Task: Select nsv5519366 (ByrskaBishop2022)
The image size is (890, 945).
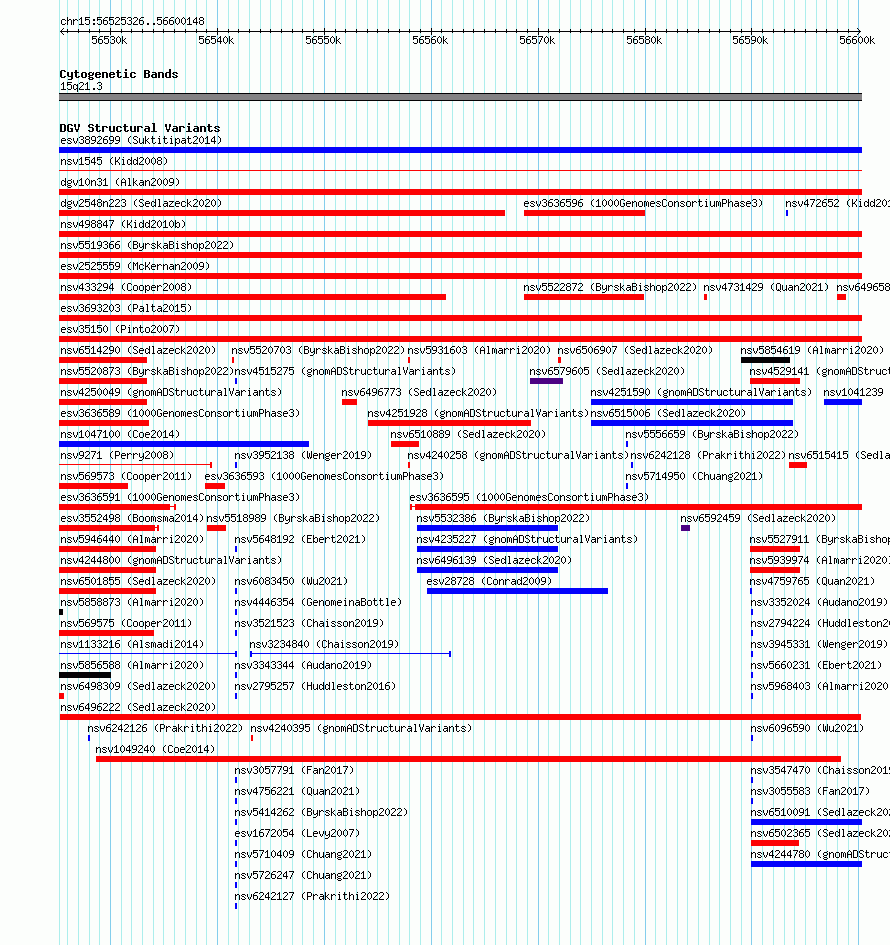Action: point(147,246)
